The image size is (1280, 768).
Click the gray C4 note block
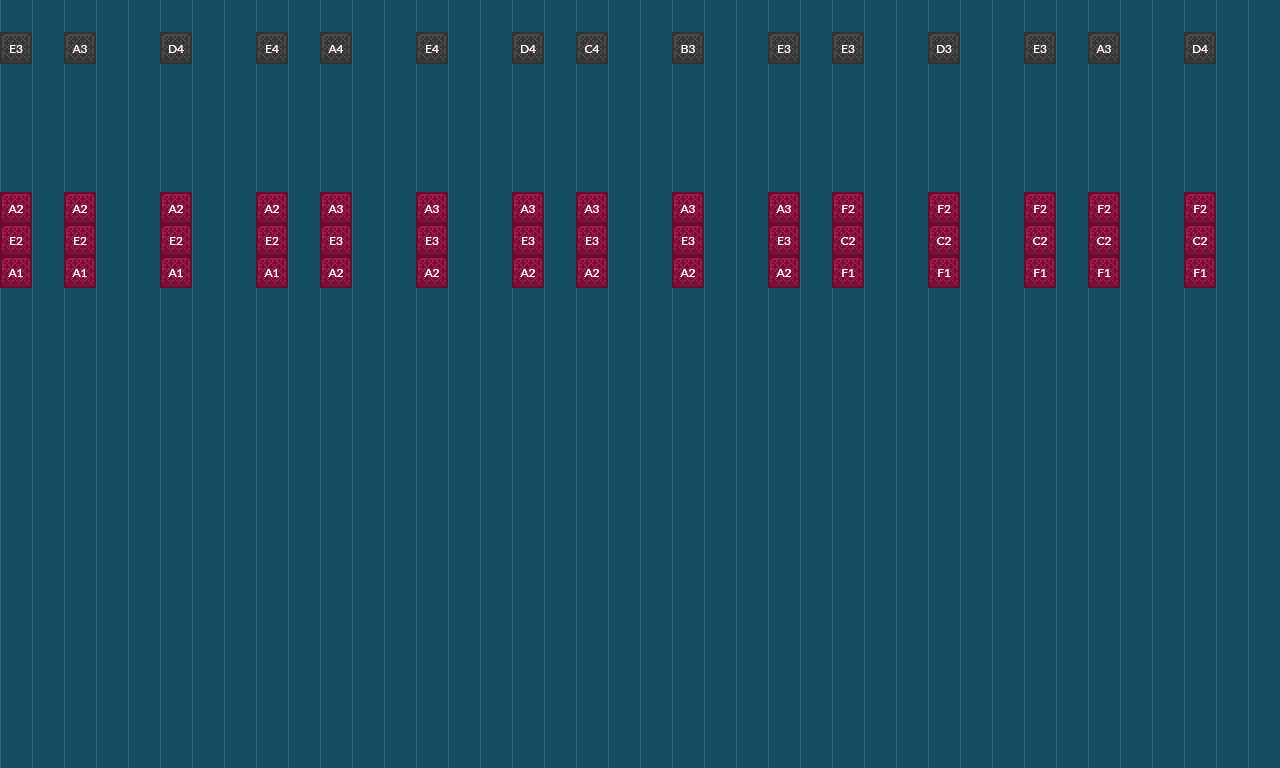point(592,48)
